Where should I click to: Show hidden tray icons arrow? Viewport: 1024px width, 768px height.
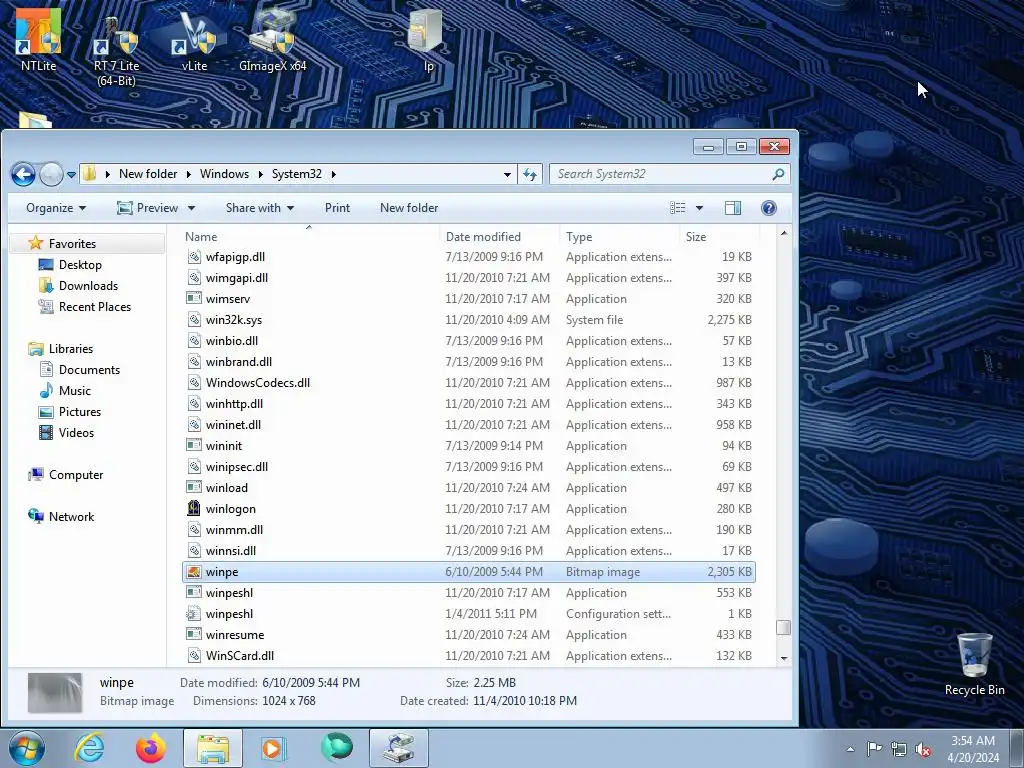point(850,749)
